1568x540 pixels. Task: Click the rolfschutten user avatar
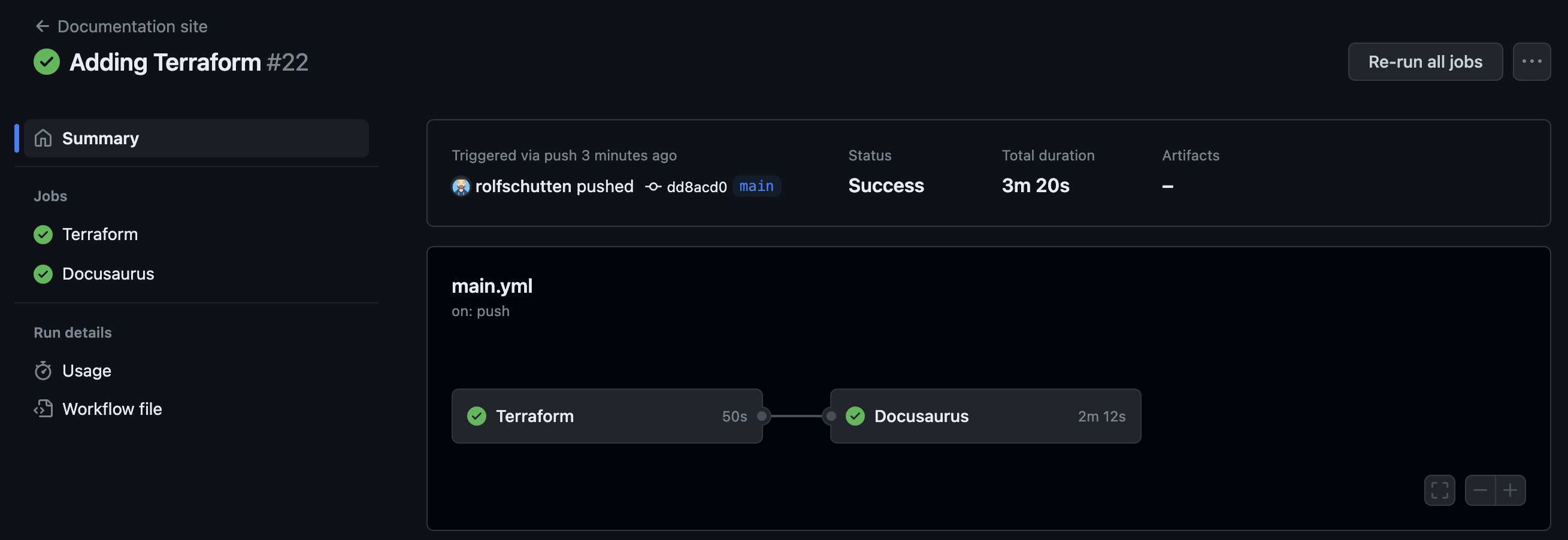tap(461, 186)
